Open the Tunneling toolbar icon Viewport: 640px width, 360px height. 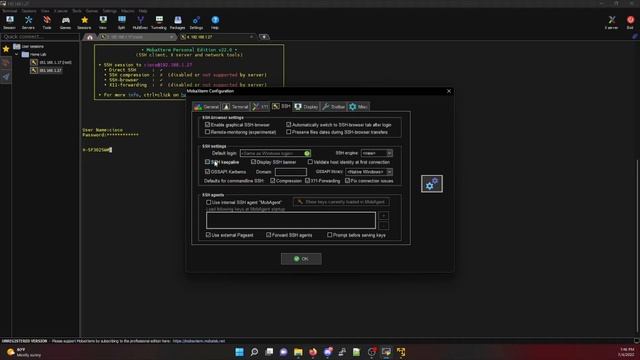click(x=159, y=22)
